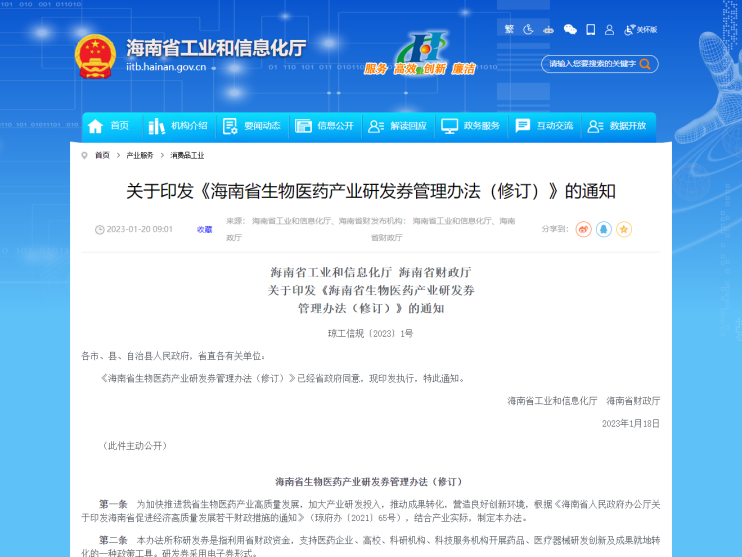
Task: Open the barrier-free accessibility icon
Action: (529, 29)
